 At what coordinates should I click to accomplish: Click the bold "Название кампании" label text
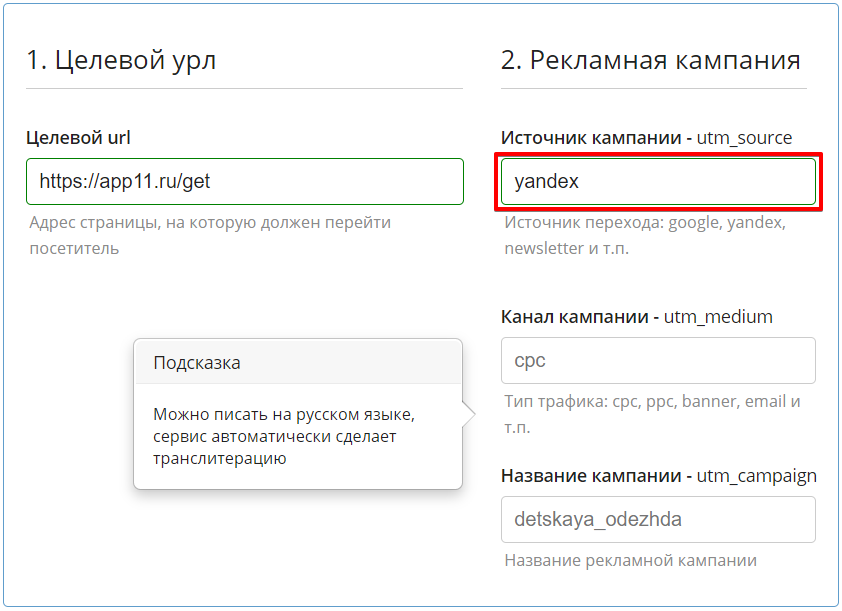[x=592, y=476]
